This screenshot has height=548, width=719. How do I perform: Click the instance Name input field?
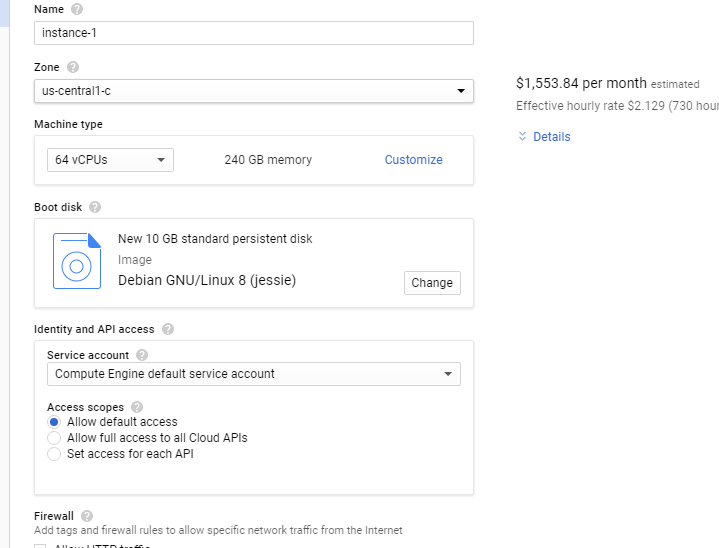point(253,33)
